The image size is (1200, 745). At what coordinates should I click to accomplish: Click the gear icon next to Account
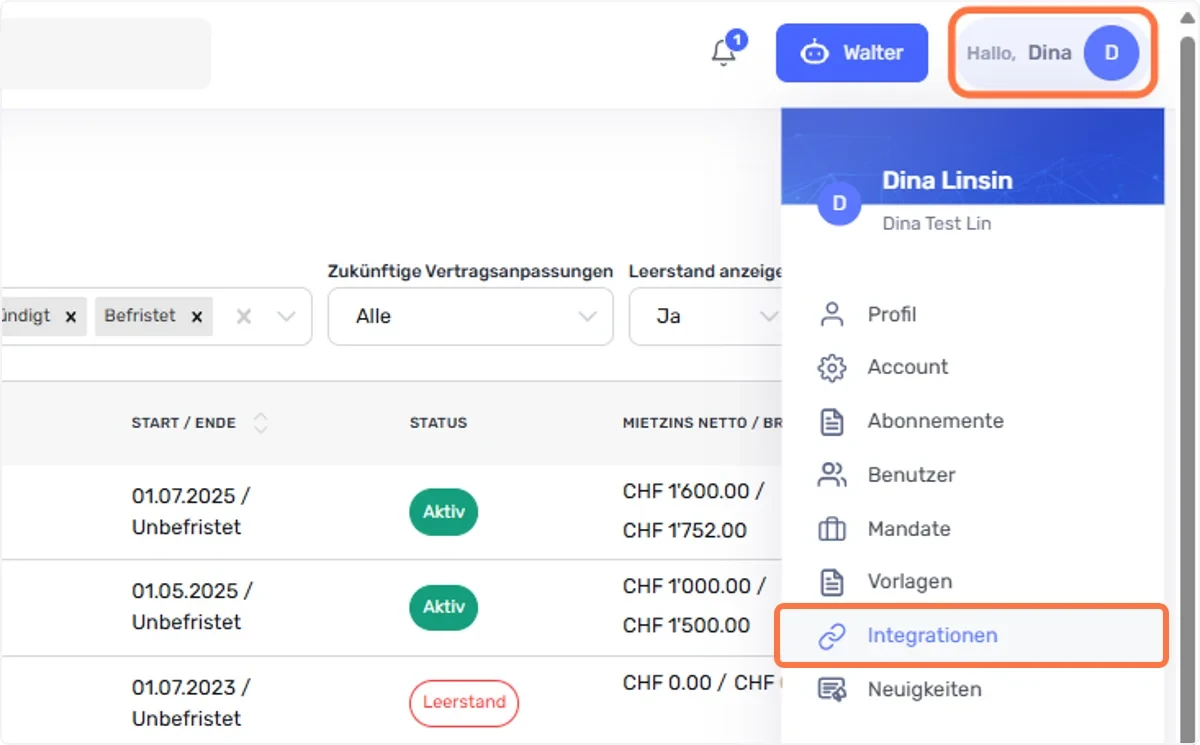pyautogui.click(x=832, y=367)
